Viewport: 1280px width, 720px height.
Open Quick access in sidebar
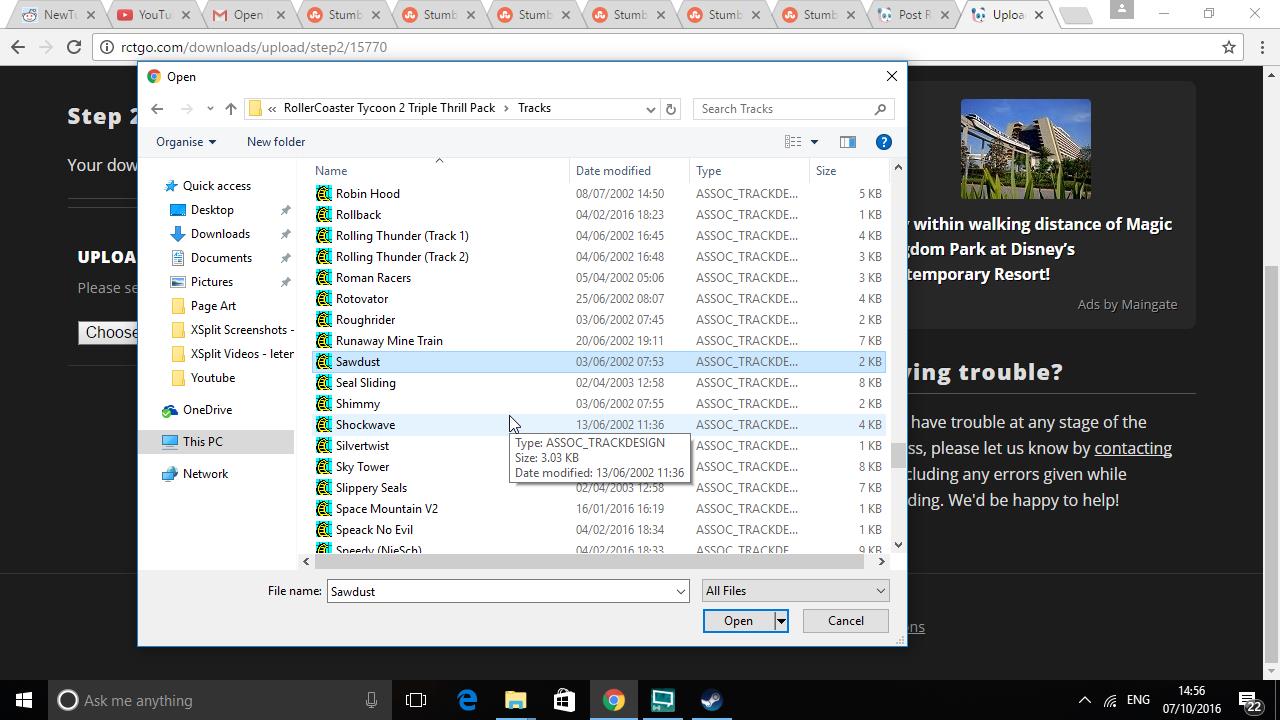[217, 186]
